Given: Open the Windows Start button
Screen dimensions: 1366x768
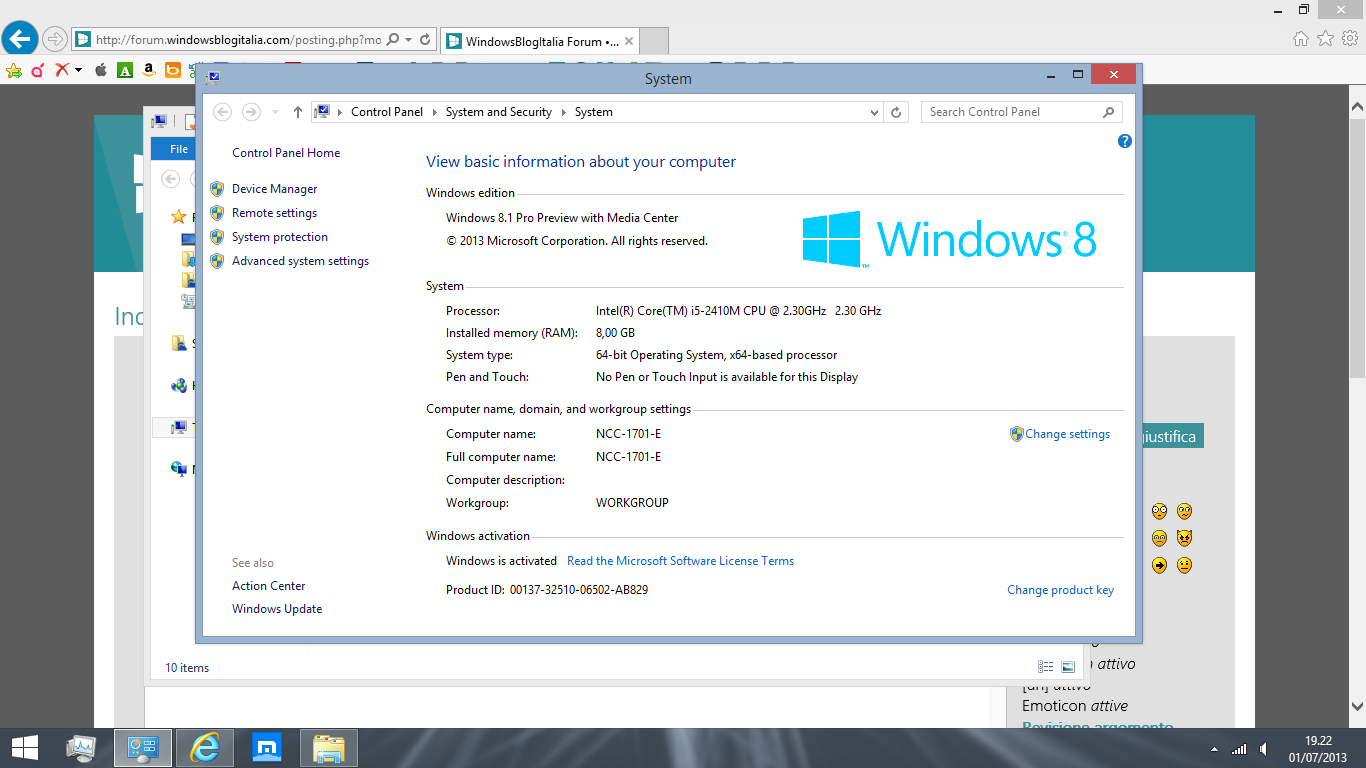Looking at the screenshot, I should coord(25,748).
